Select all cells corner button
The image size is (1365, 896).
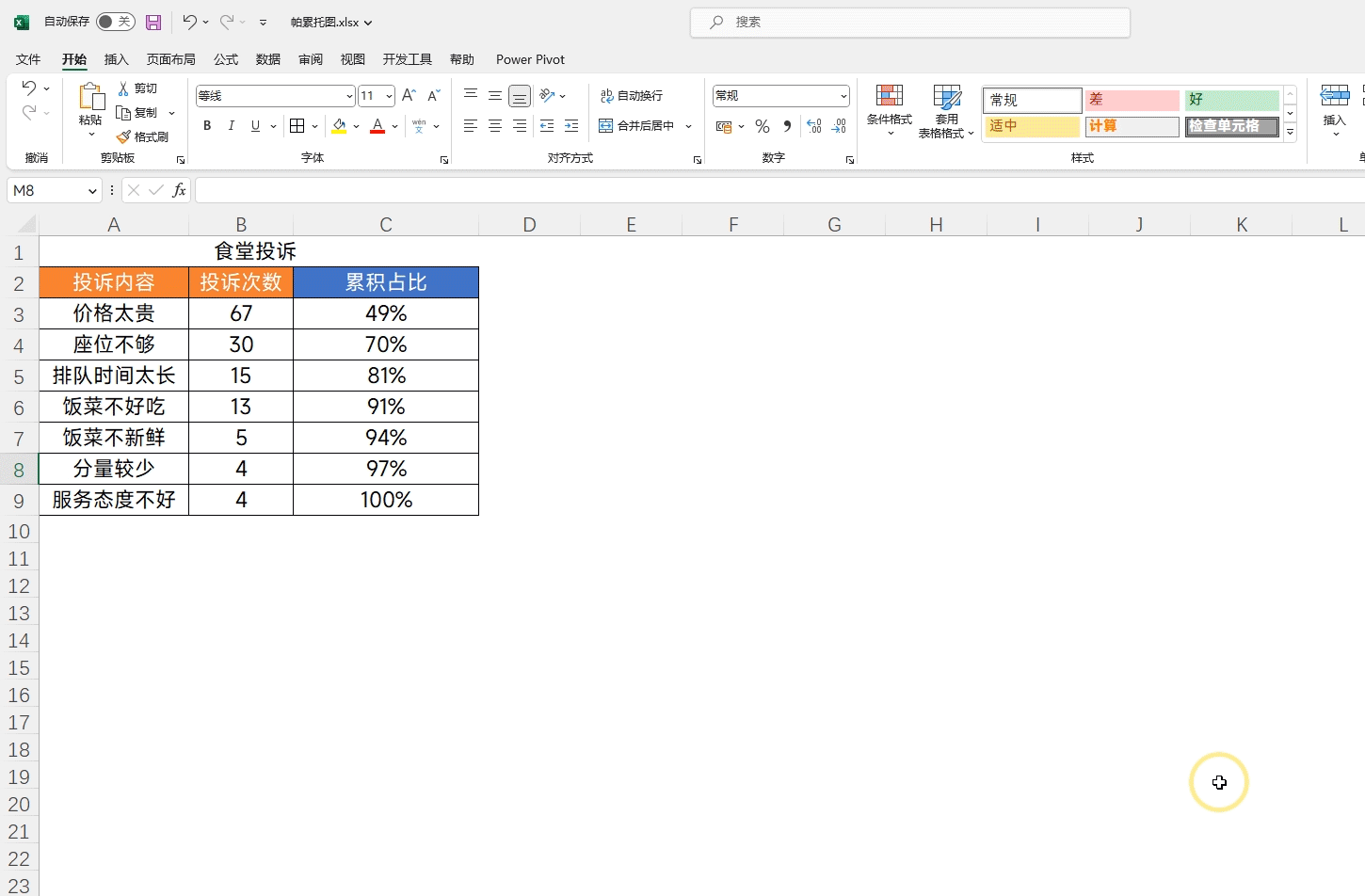pyautogui.click(x=26, y=224)
